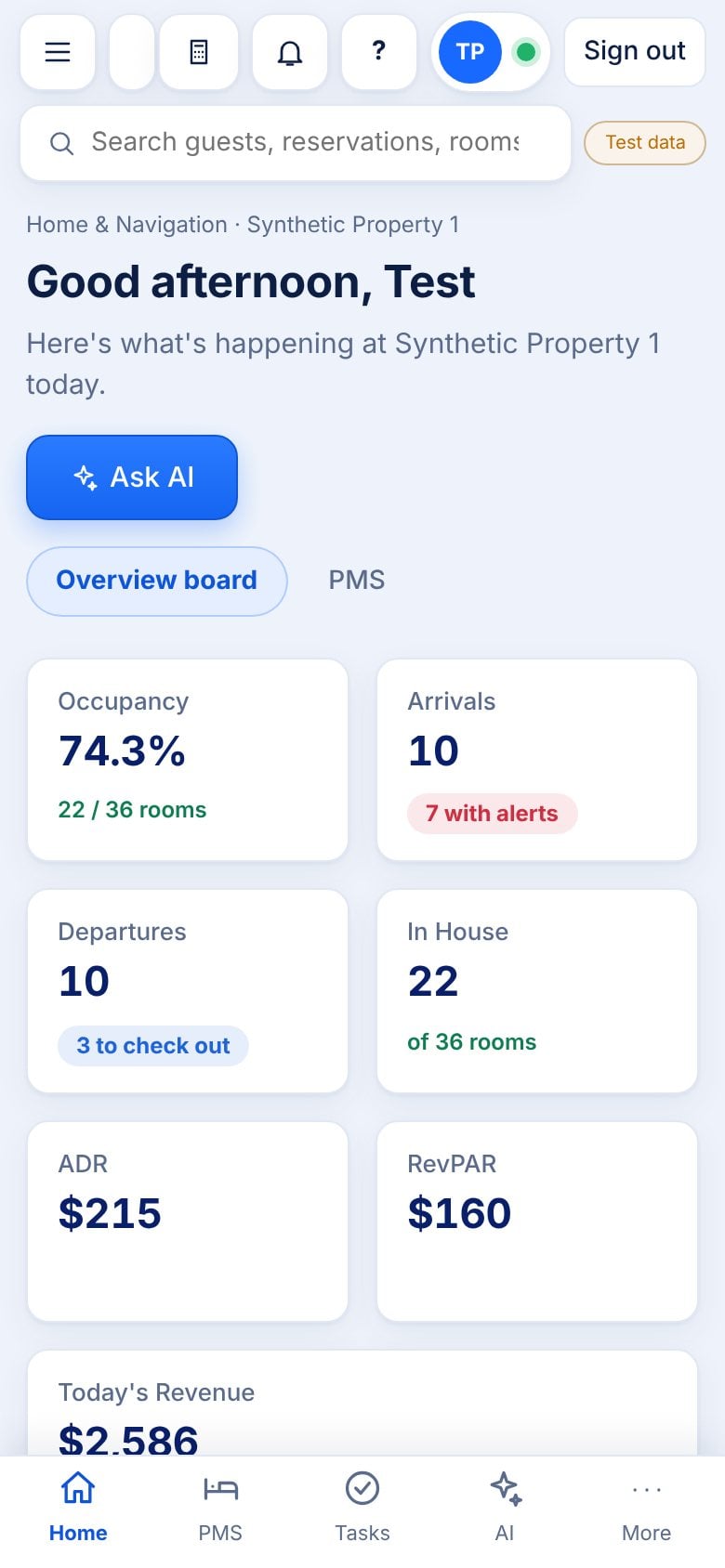Viewport: 725px width, 1568px height.
Task: Switch to the PMS tab
Action: [x=357, y=581]
